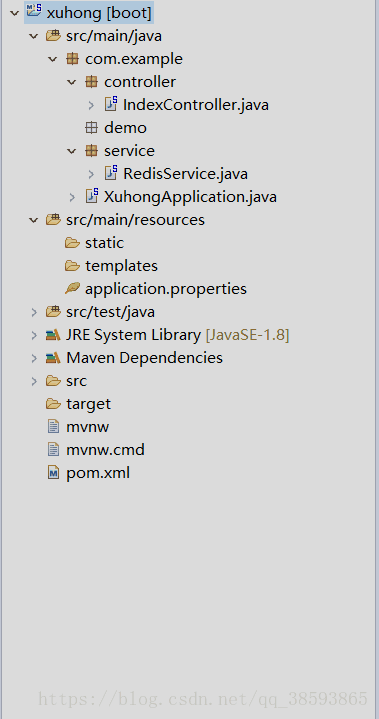The image size is (379, 719).
Task: Click the XuhongApplication.java file icon
Action: pos(92,196)
